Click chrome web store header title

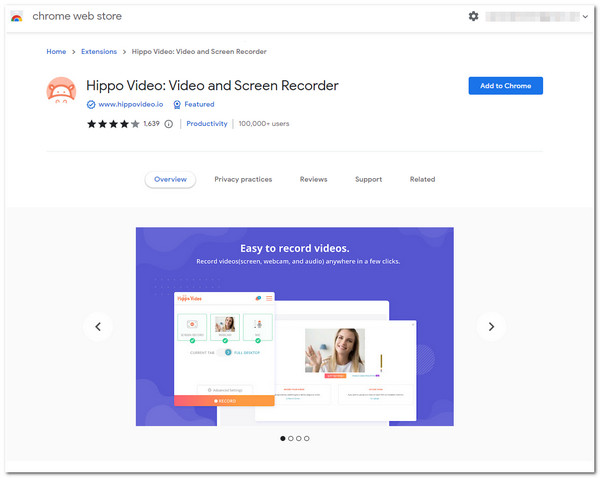[77, 16]
